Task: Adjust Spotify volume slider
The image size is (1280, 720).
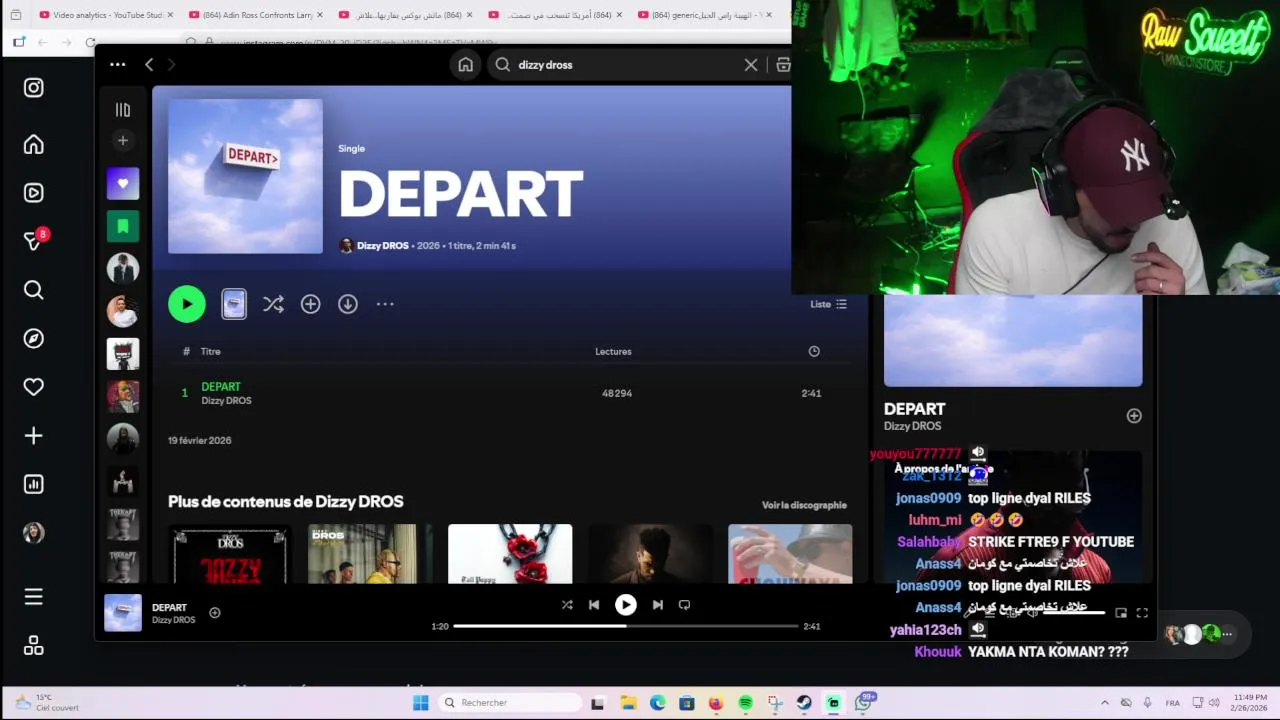Action: [1074, 612]
